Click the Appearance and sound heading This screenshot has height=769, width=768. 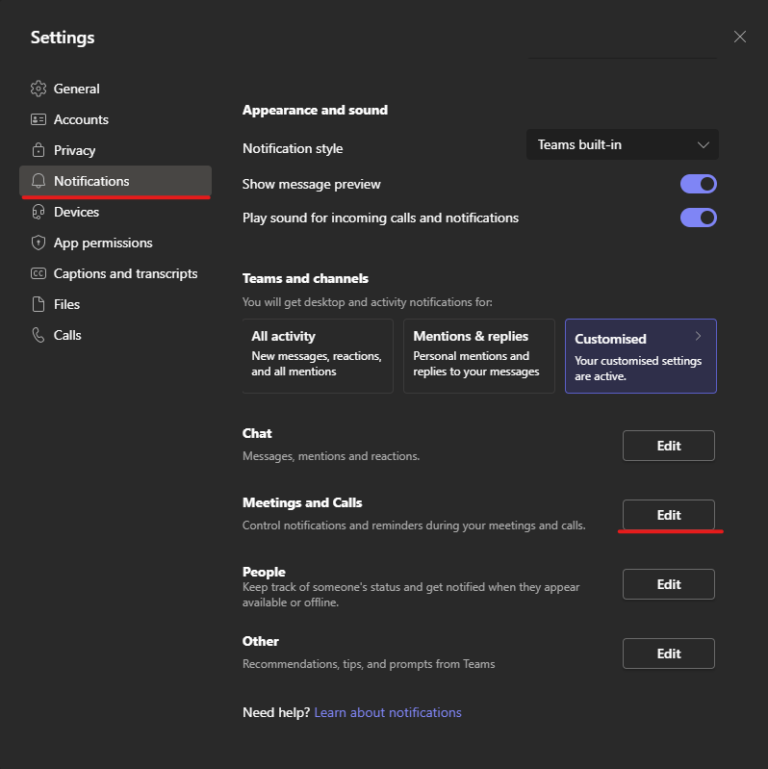[315, 110]
